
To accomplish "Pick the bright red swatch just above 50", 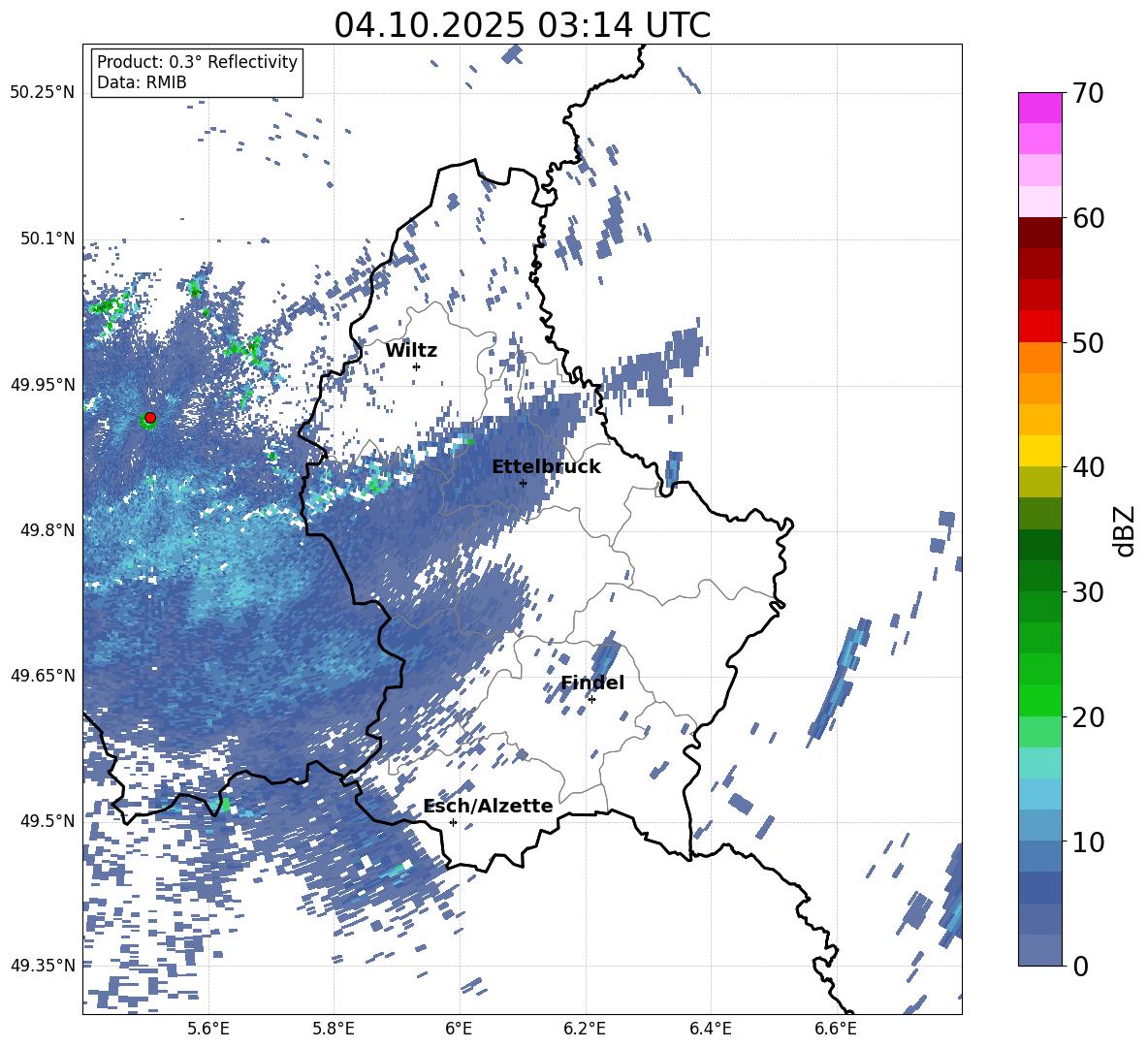I will tap(1040, 327).
